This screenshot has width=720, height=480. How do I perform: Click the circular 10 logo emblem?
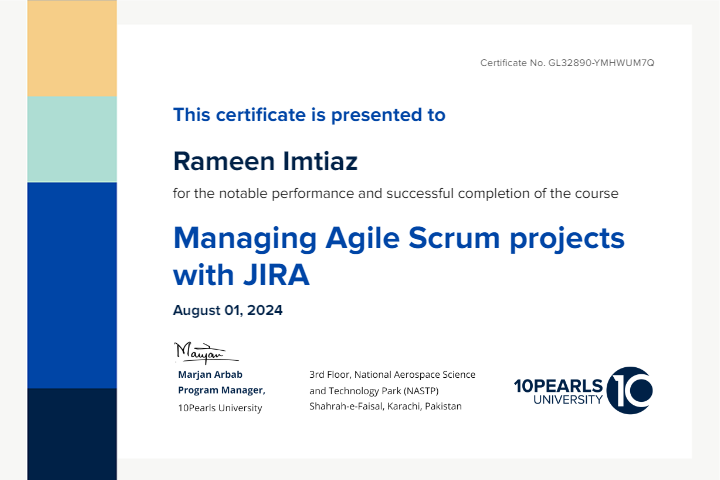coord(629,390)
